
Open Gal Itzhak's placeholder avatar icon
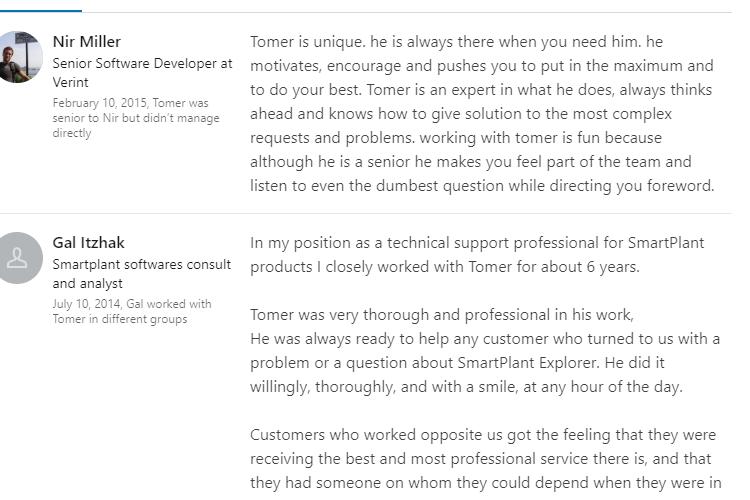18,258
